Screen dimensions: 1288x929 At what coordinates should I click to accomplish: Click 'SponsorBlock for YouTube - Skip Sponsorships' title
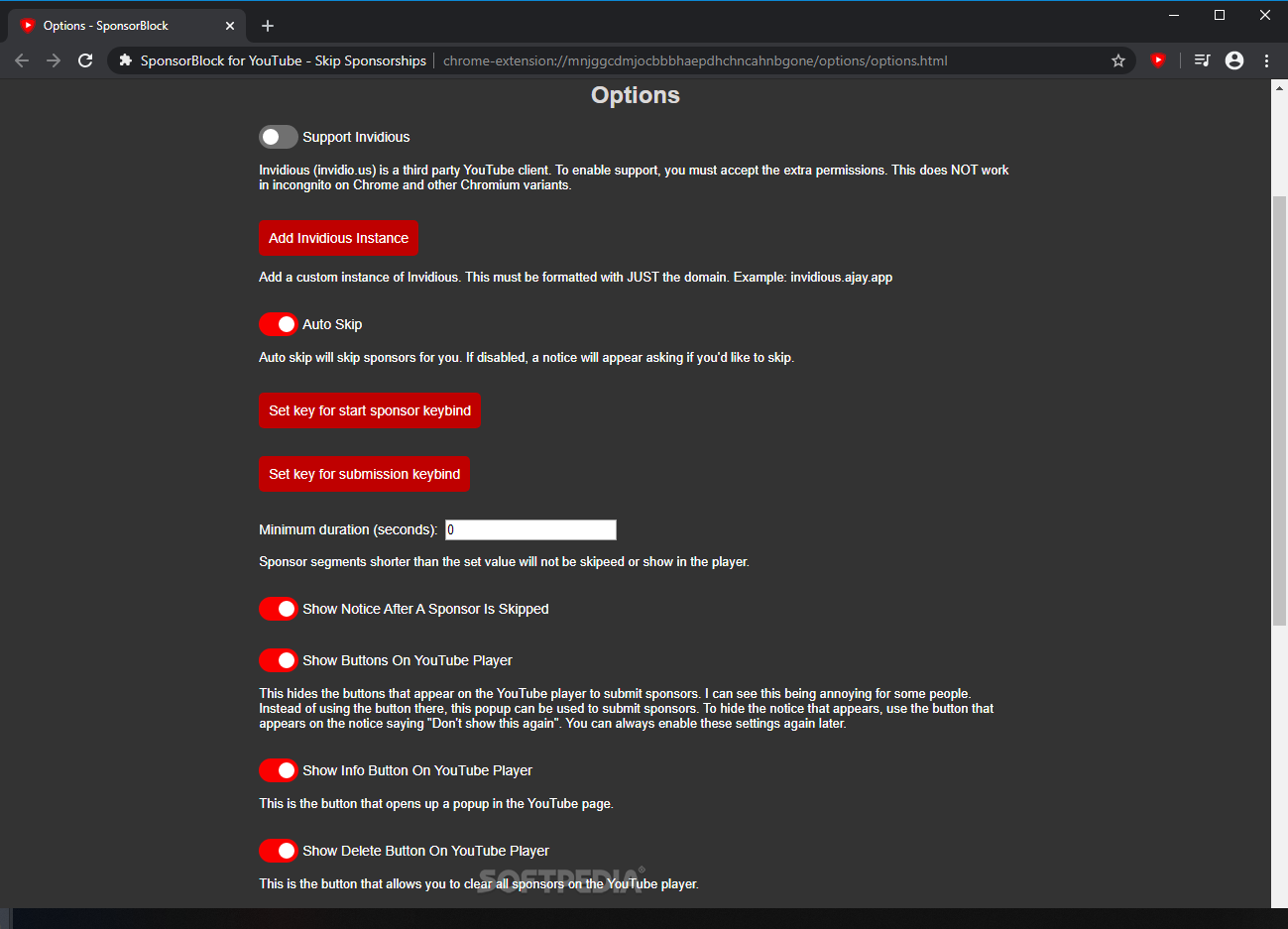(284, 60)
